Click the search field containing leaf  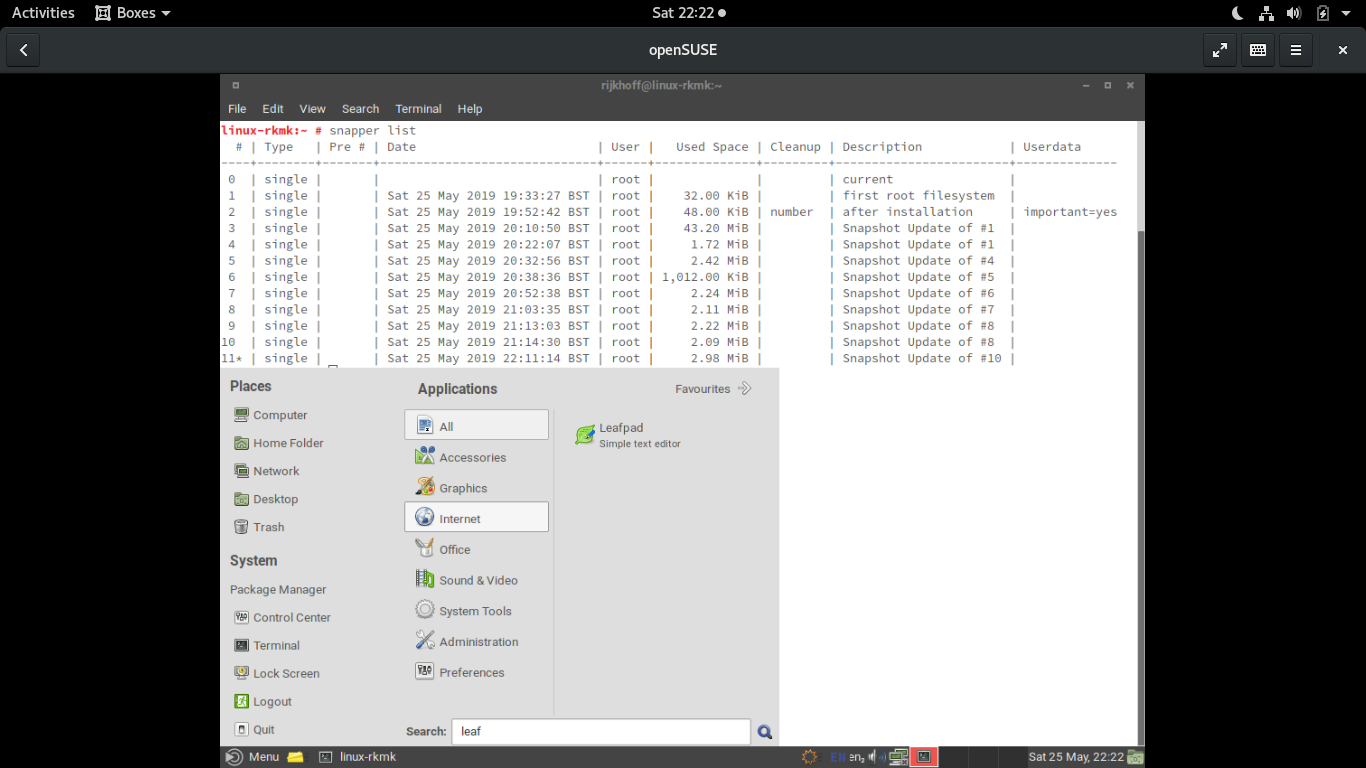[x=601, y=731]
